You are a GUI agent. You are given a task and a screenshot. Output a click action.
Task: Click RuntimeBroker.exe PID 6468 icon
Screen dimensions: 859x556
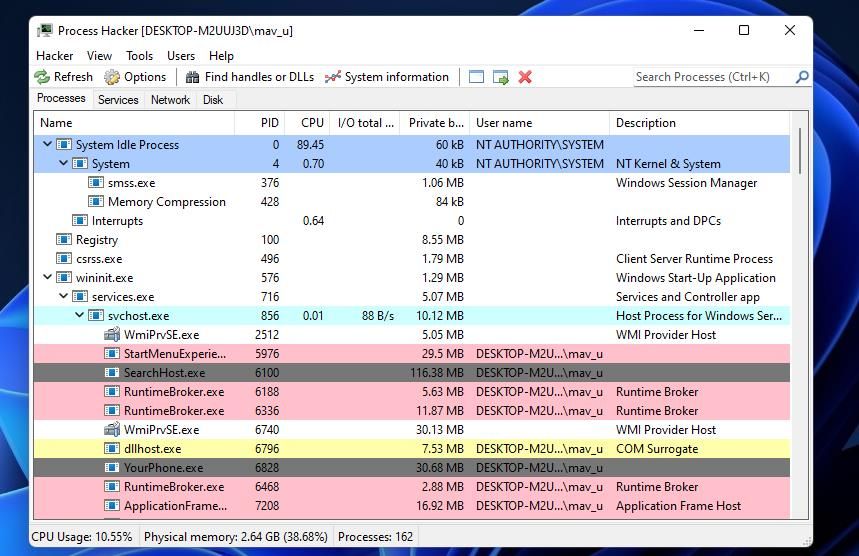pos(112,486)
